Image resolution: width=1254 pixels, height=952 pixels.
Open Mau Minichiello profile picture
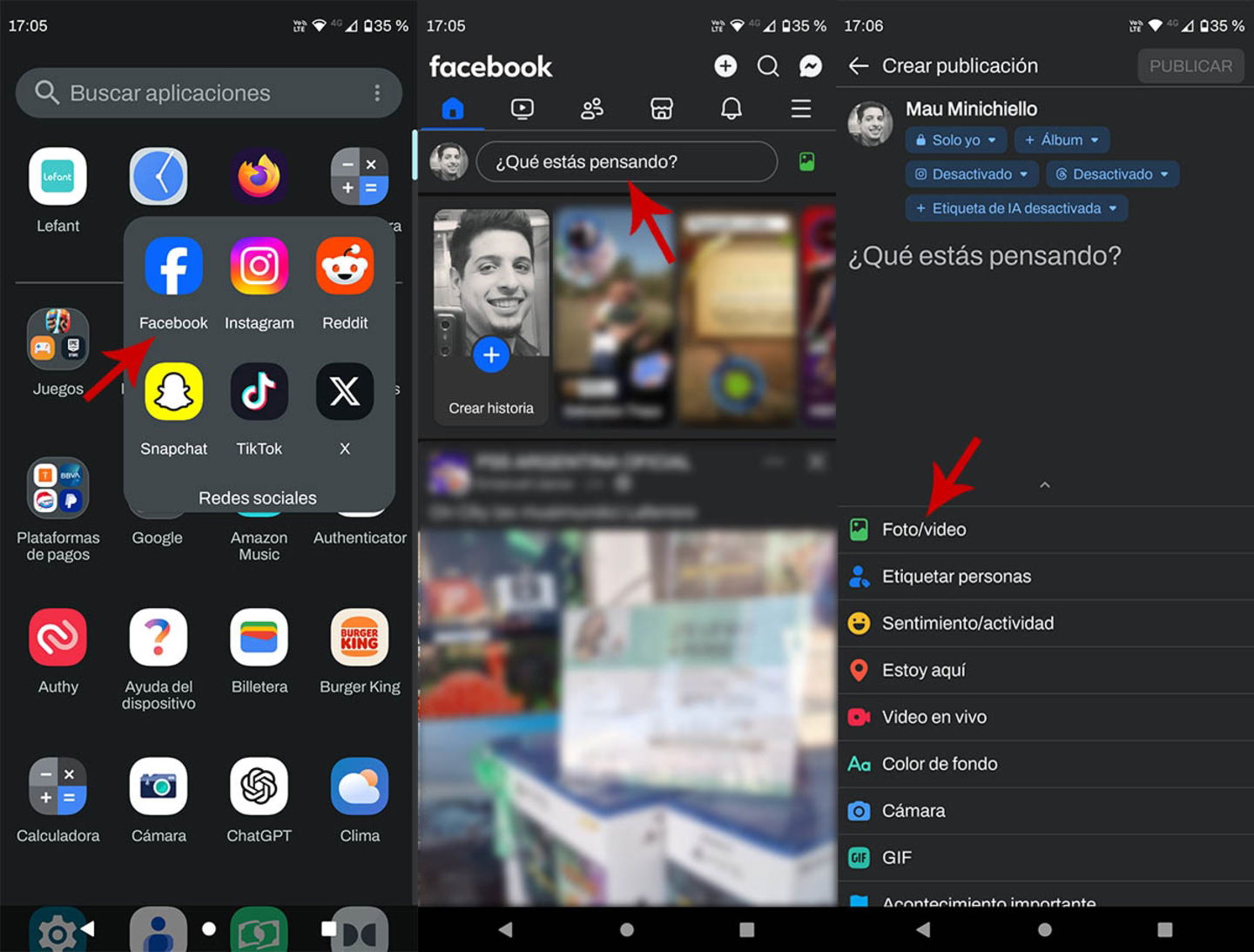coord(871,124)
